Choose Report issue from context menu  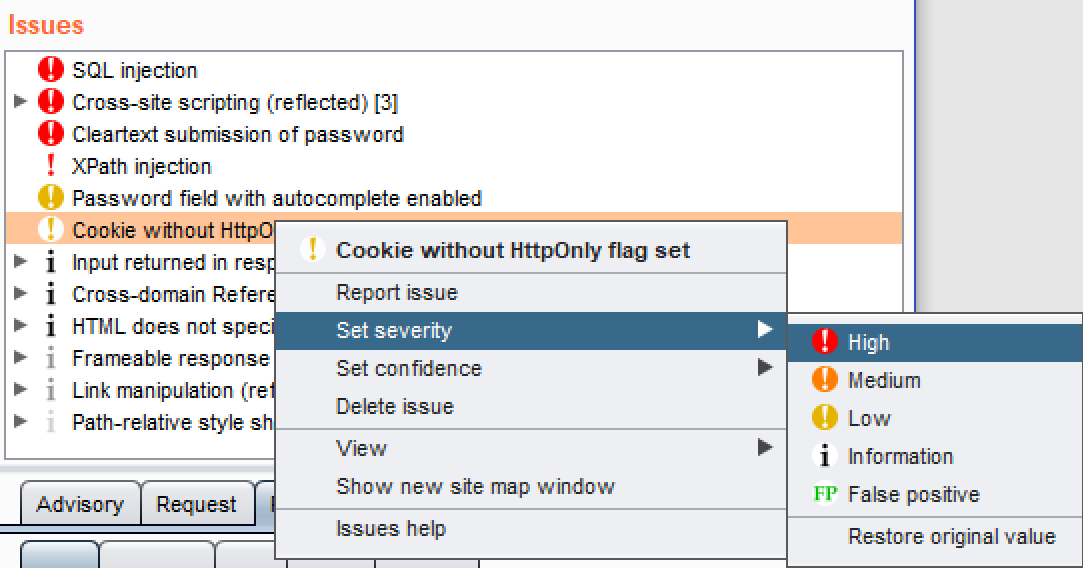pos(397,292)
